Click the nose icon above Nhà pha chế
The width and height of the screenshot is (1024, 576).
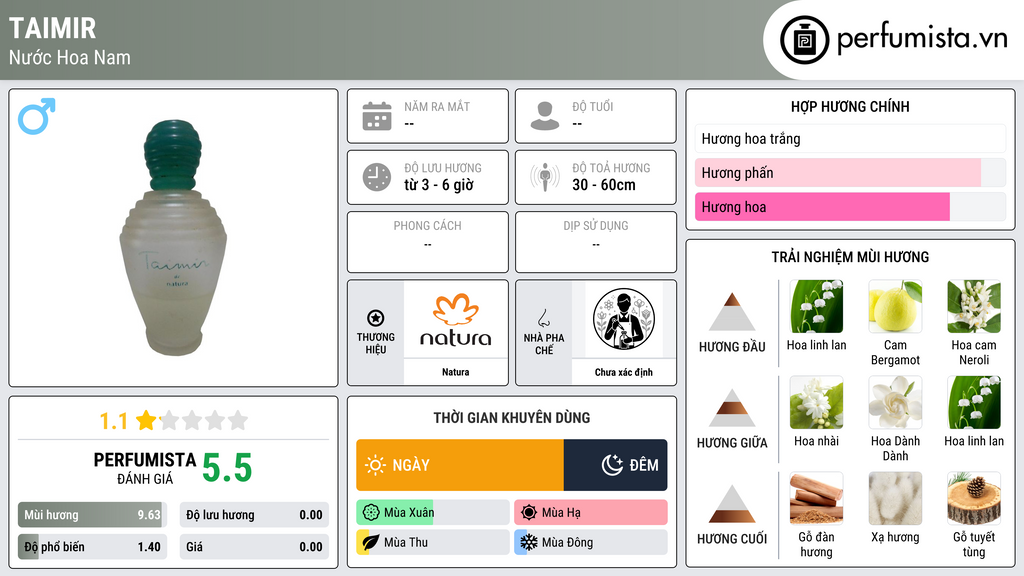click(543, 318)
